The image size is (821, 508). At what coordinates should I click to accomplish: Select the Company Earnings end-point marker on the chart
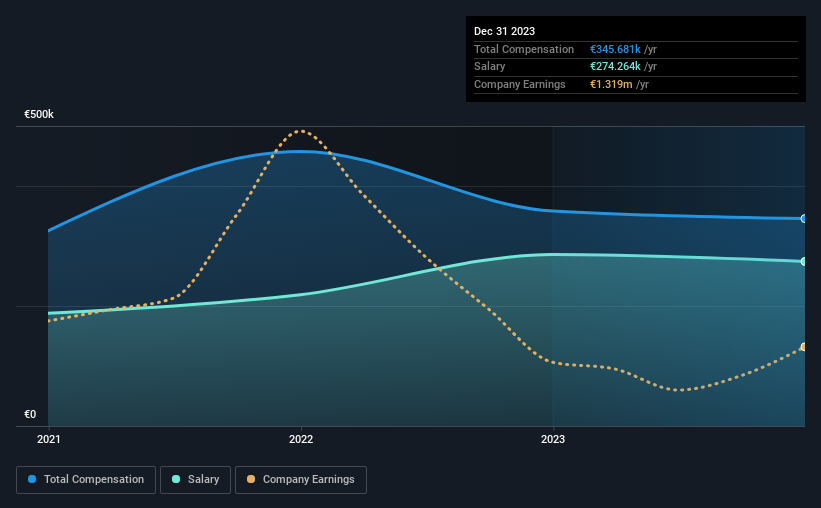point(803,347)
